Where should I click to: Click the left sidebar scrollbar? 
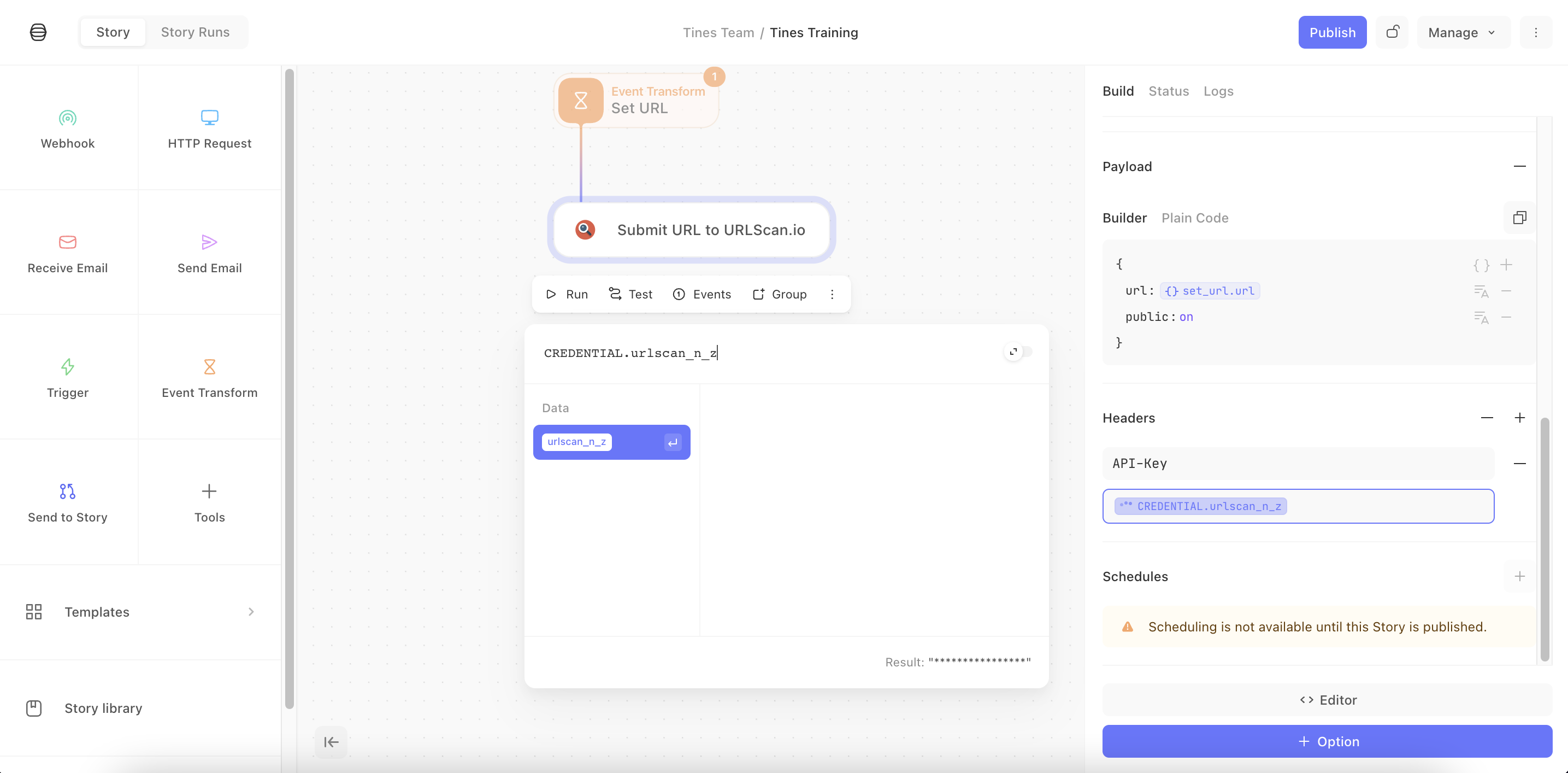coord(289,390)
